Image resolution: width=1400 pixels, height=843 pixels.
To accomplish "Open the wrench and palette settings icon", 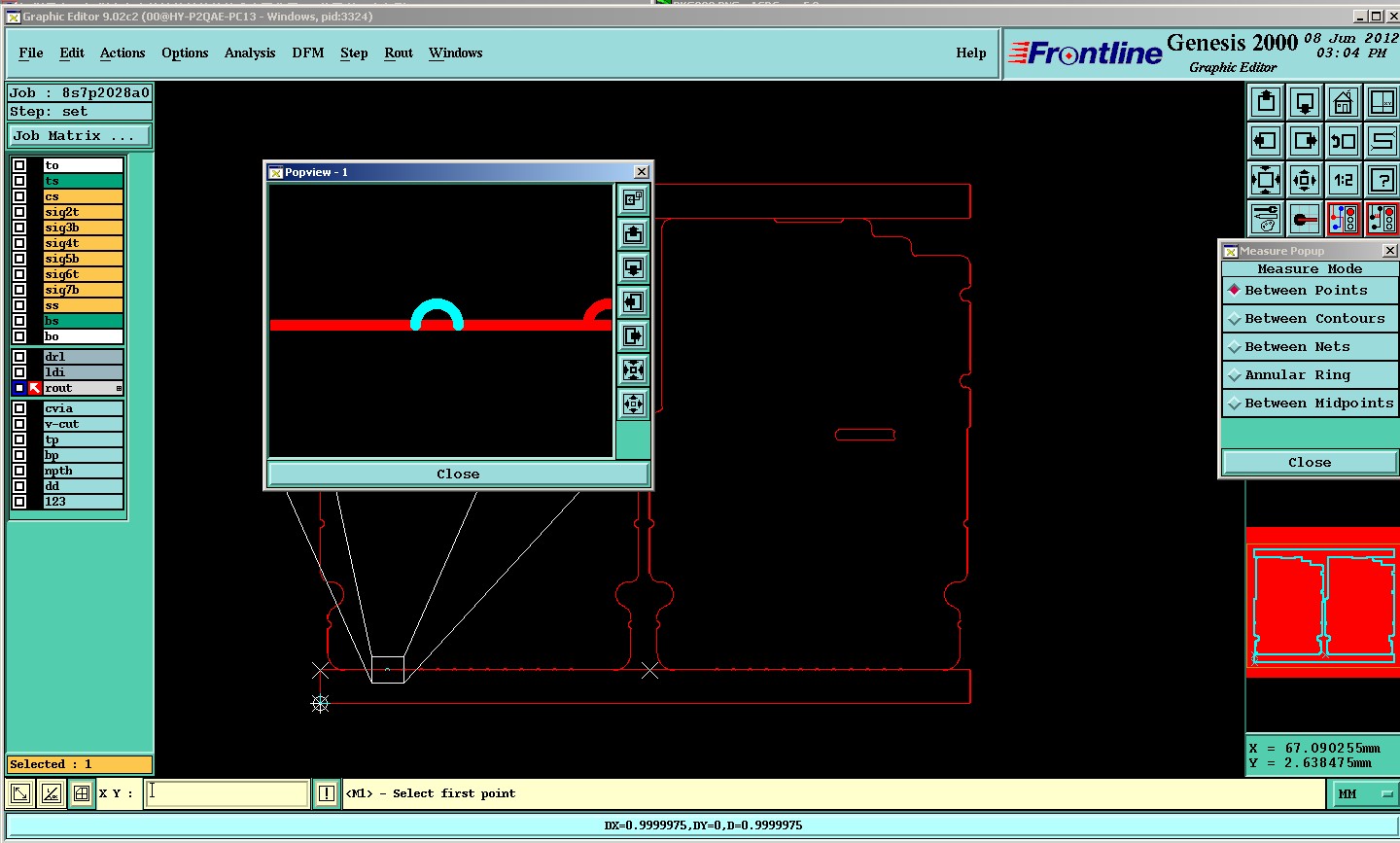I will click(x=1266, y=219).
